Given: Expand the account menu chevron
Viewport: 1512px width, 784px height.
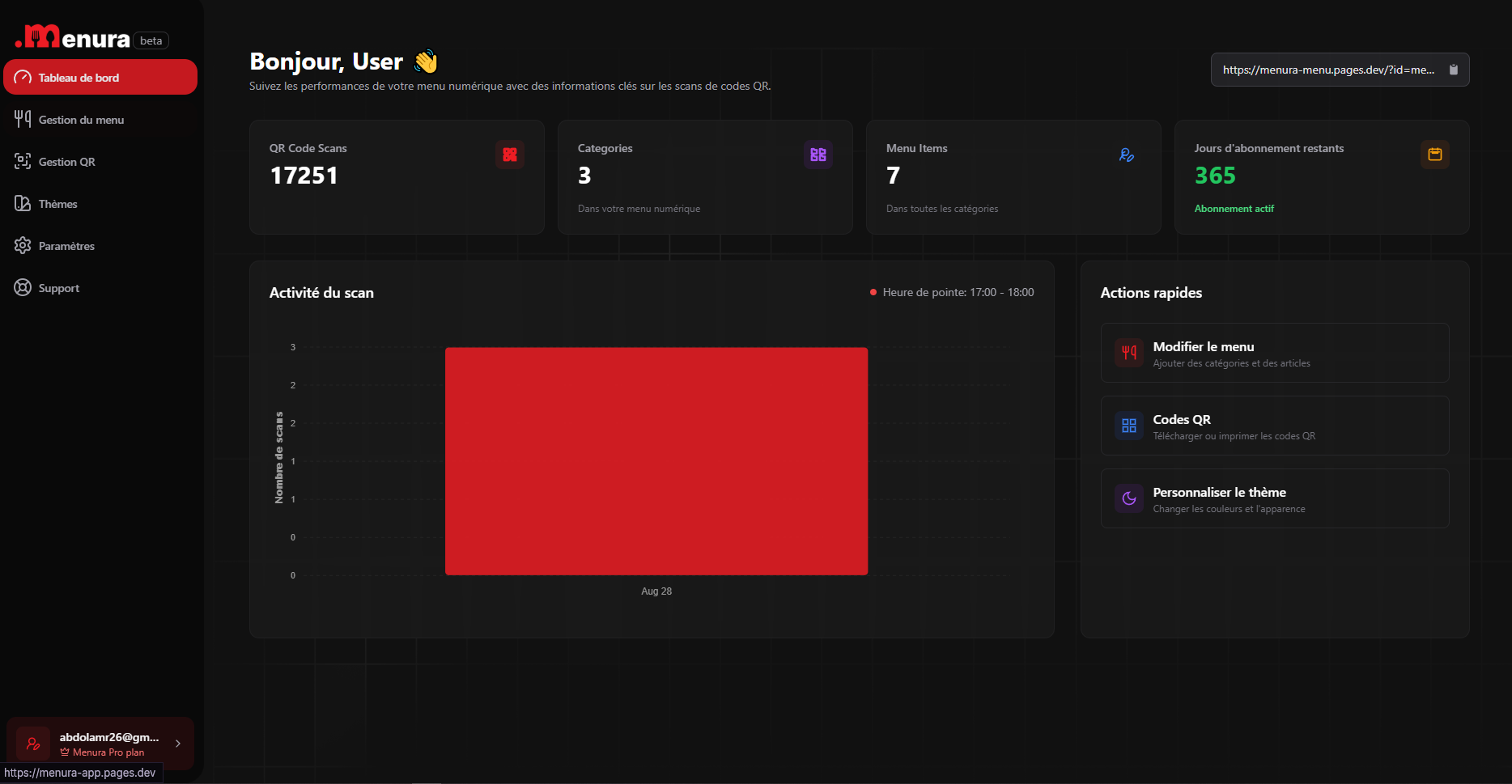Looking at the screenshot, I should tap(178, 744).
